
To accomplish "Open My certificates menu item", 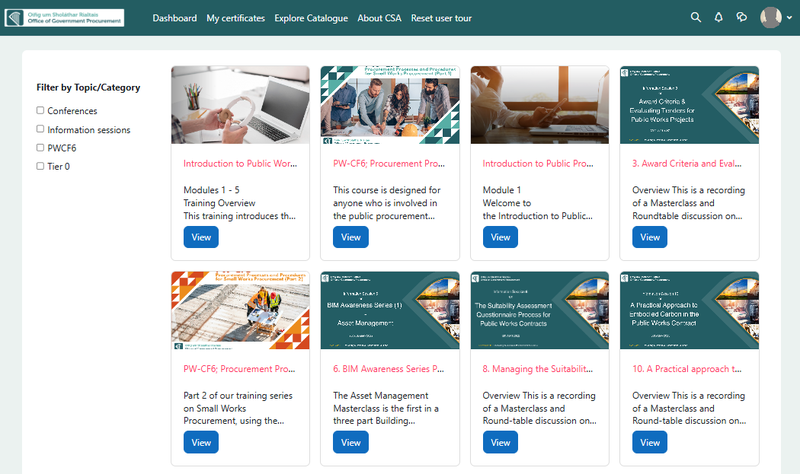I will [x=236, y=18].
